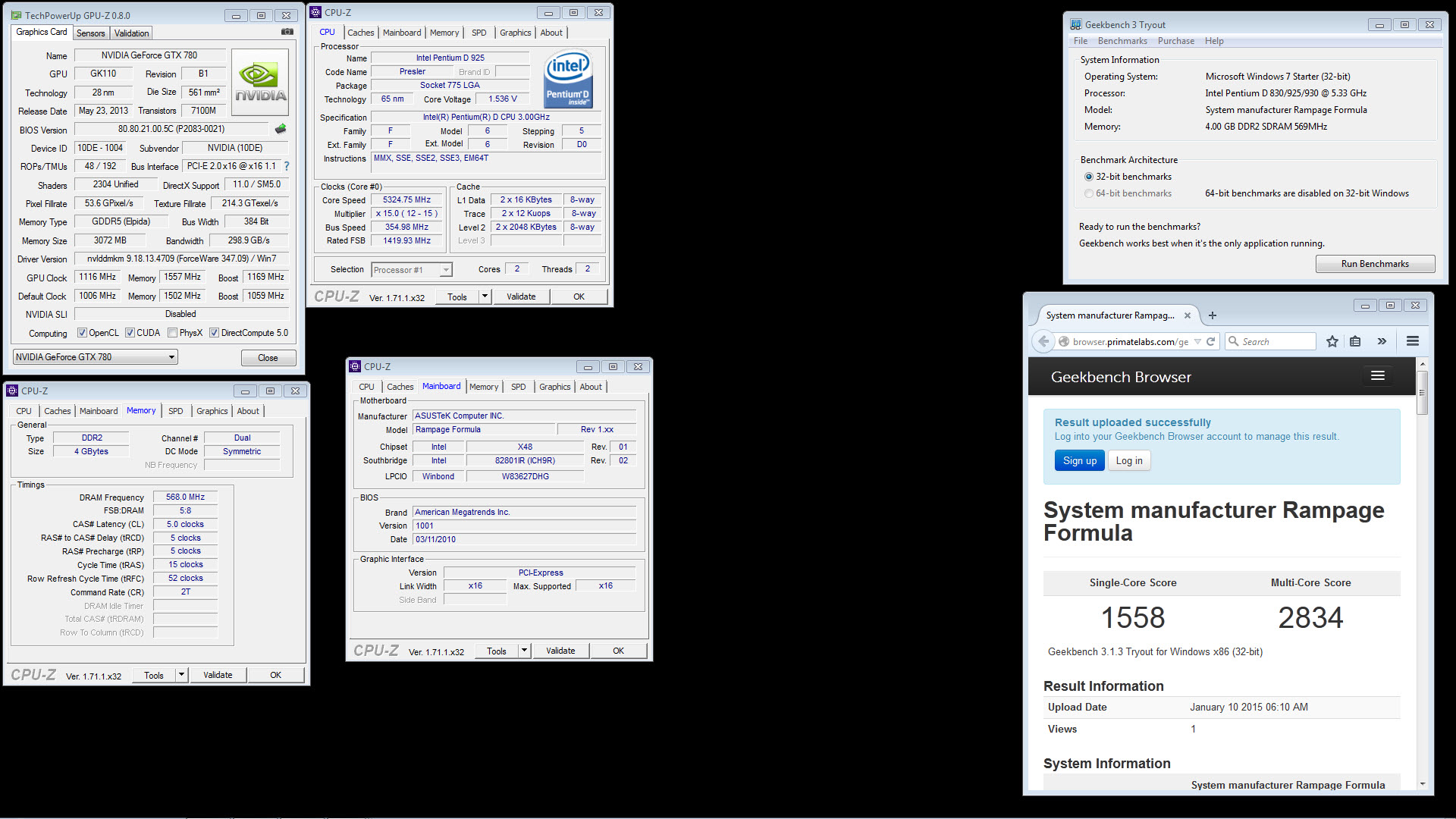Open About tab in CPU-Z Memory window

(x=248, y=411)
